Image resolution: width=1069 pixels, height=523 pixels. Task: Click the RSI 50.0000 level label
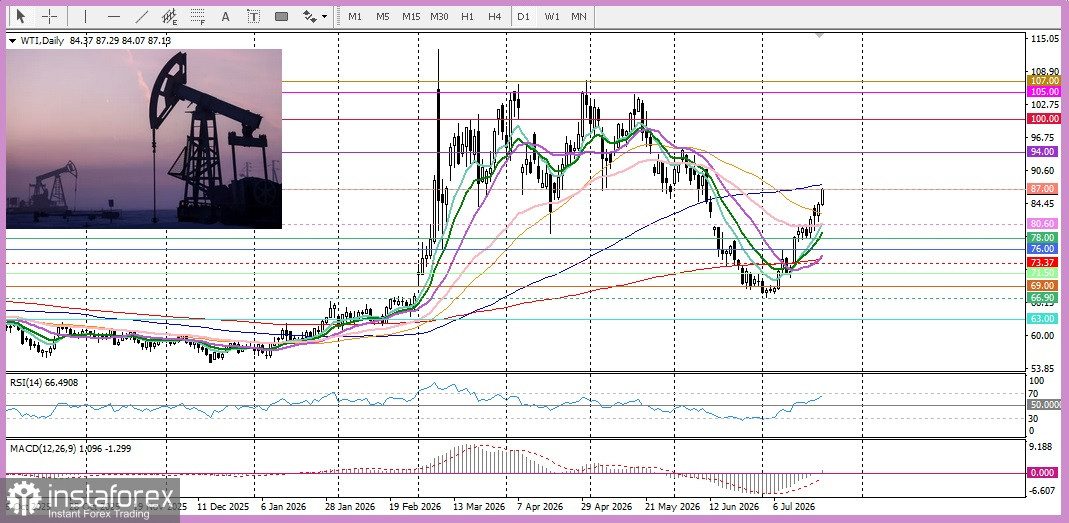click(x=1045, y=405)
